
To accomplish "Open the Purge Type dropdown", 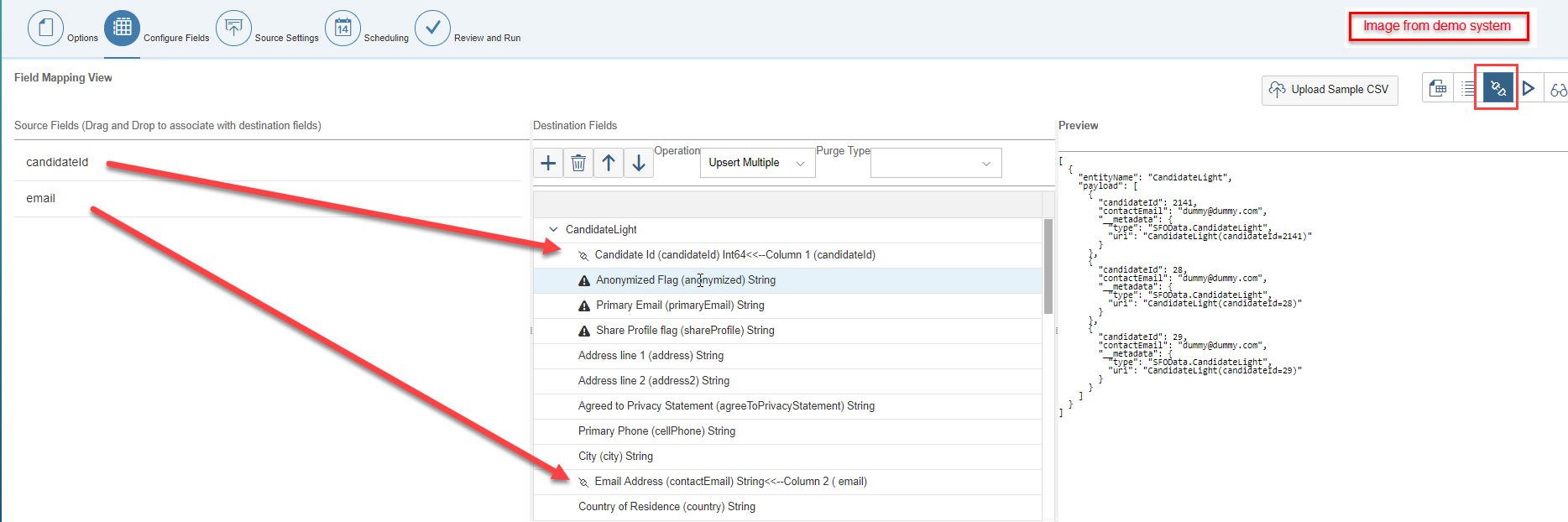I will (936, 163).
